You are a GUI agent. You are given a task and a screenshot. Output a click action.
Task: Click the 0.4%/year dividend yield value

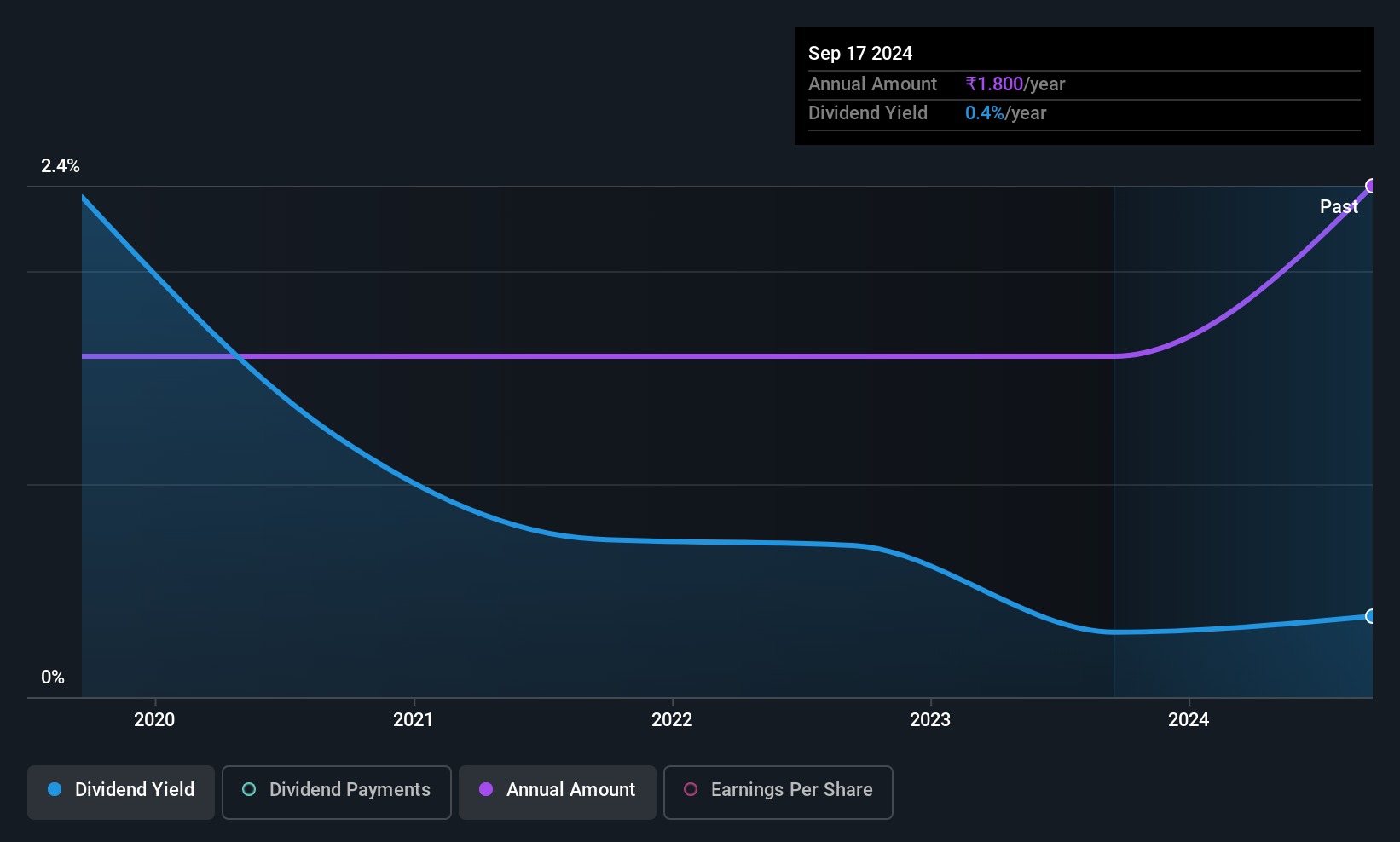[1005, 112]
